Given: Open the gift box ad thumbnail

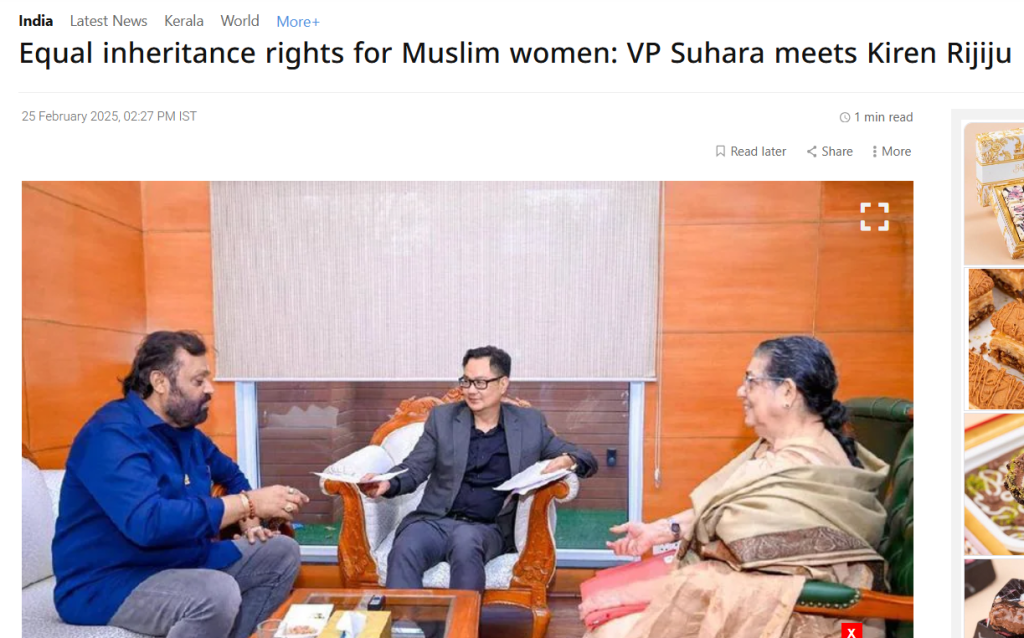Looking at the screenshot, I should (x=994, y=193).
